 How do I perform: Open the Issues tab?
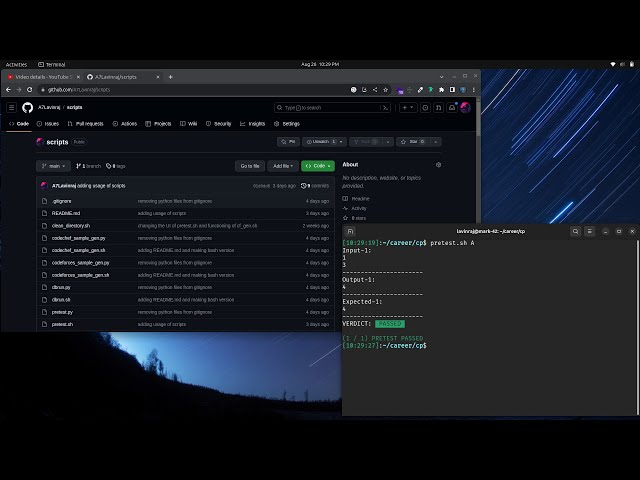tap(48, 124)
